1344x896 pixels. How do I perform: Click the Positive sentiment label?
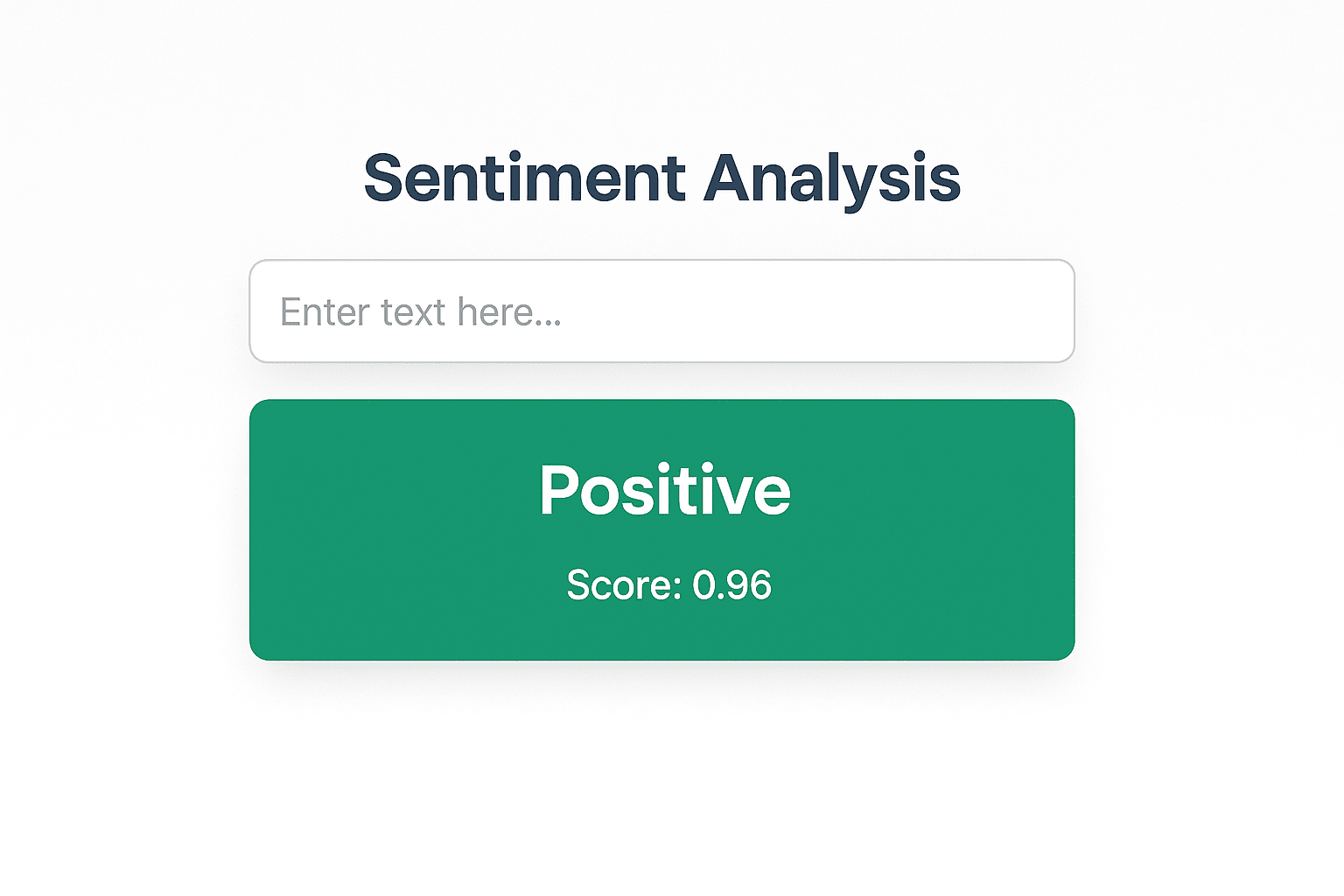pyautogui.click(x=665, y=490)
